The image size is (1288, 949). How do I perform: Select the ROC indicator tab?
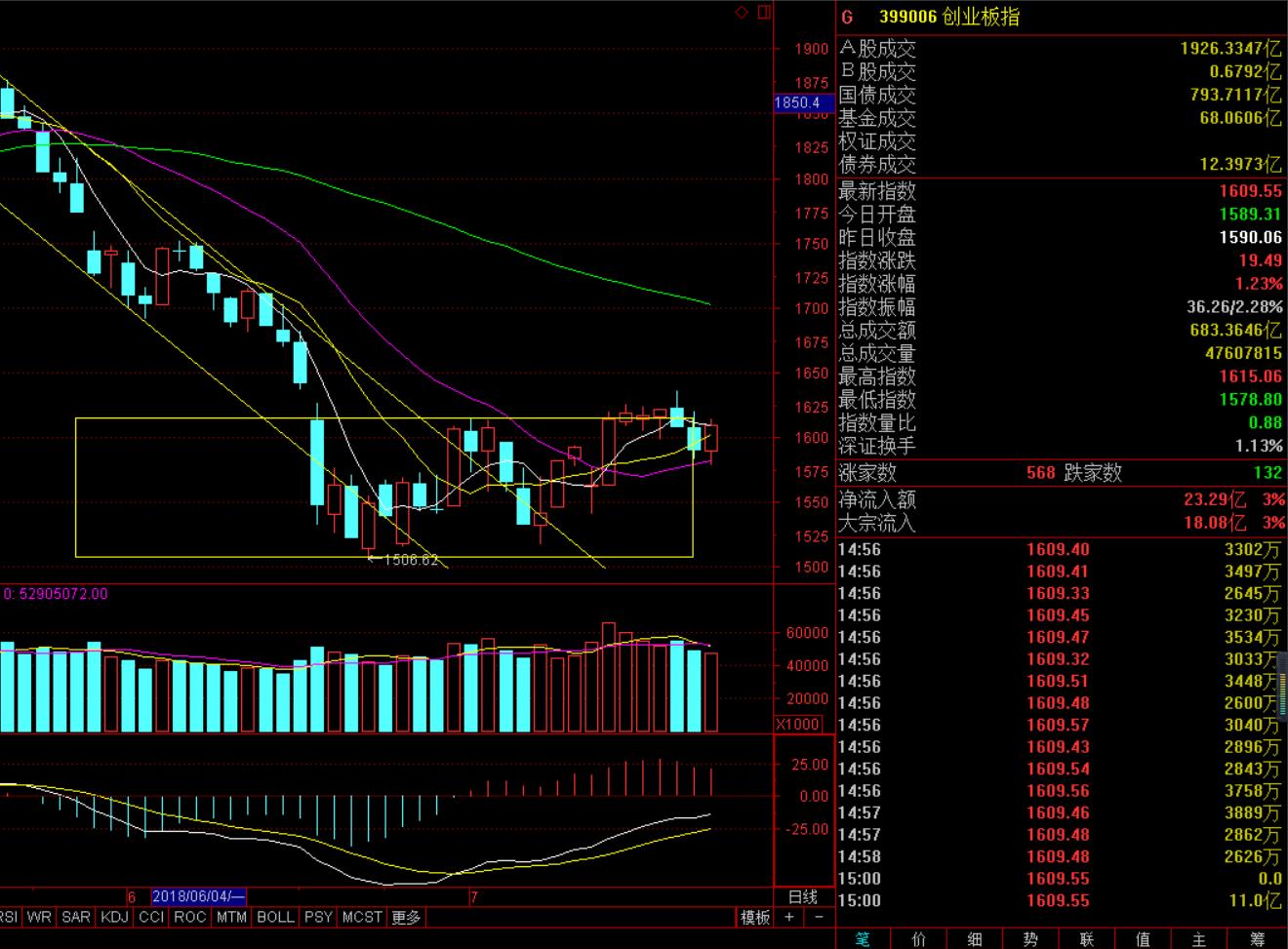point(190,917)
